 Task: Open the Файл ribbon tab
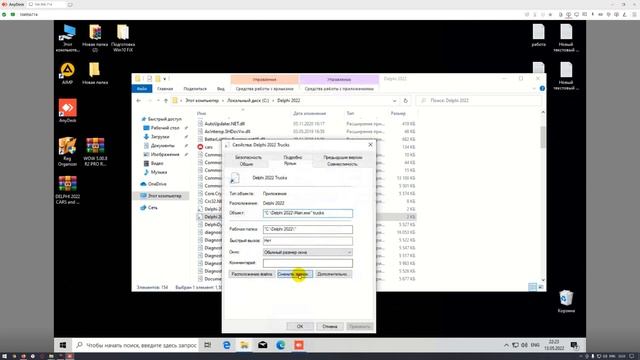(142, 89)
